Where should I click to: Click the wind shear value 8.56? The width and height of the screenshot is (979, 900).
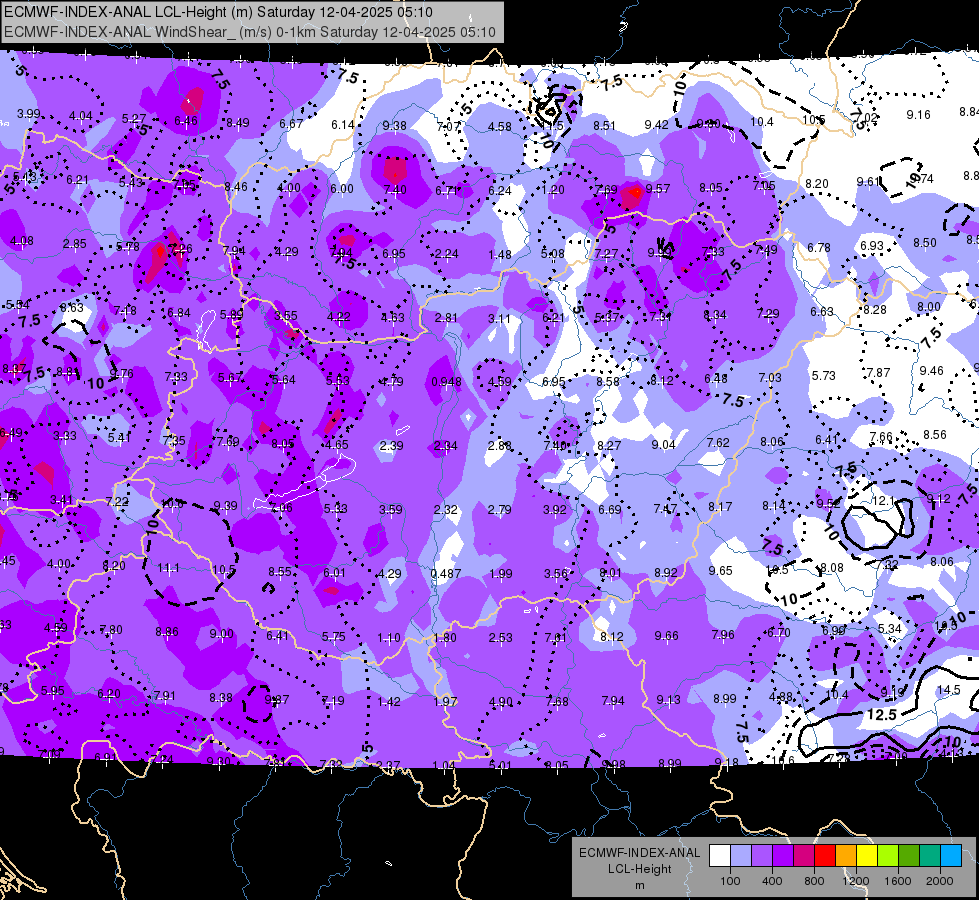point(935,435)
